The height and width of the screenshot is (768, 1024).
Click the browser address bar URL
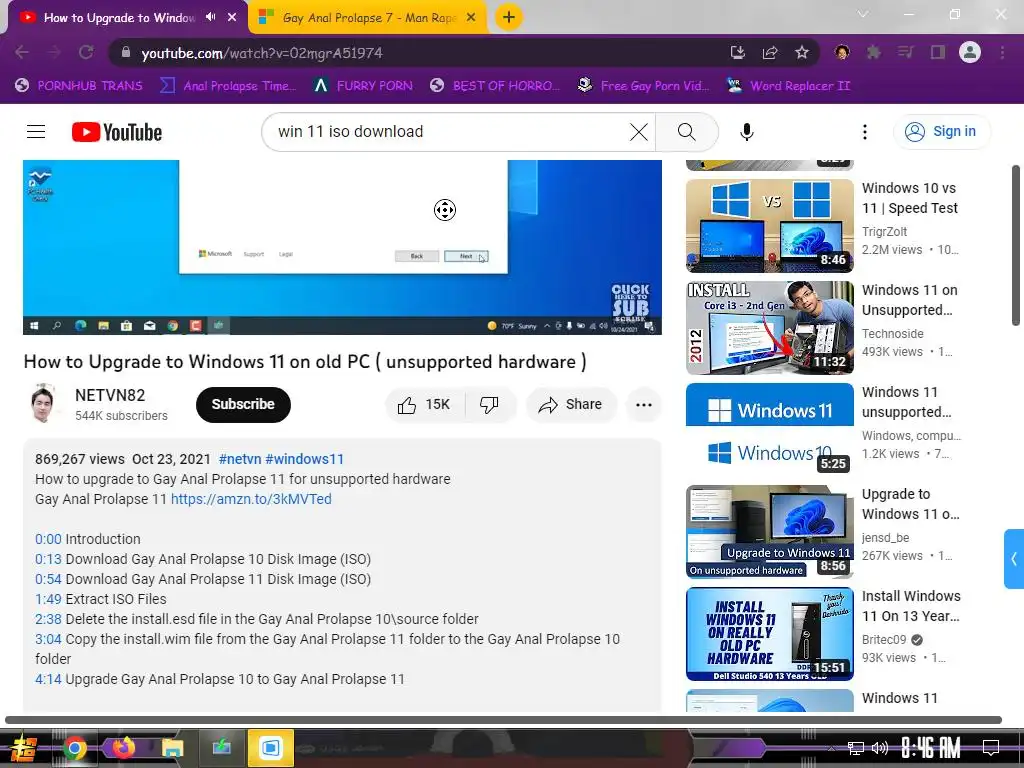pyautogui.click(x=261, y=53)
